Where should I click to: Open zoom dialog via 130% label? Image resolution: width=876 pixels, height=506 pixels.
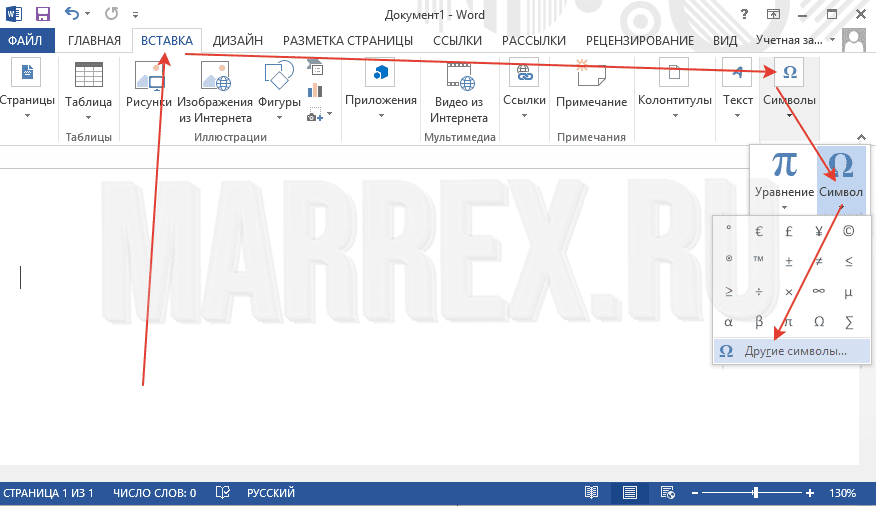point(842,493)
